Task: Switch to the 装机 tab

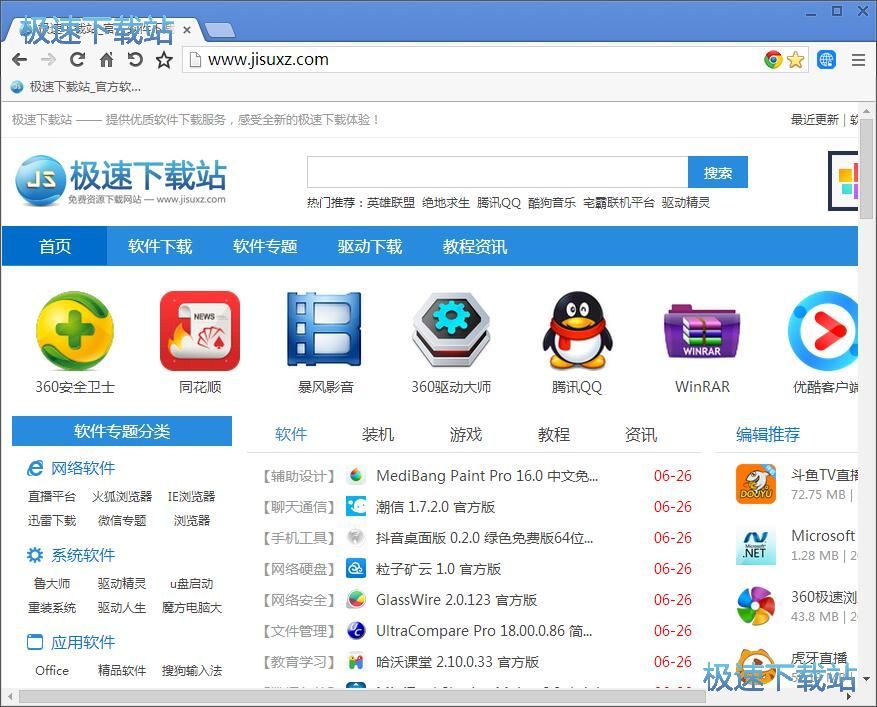Action: click(x=378, y=434)
